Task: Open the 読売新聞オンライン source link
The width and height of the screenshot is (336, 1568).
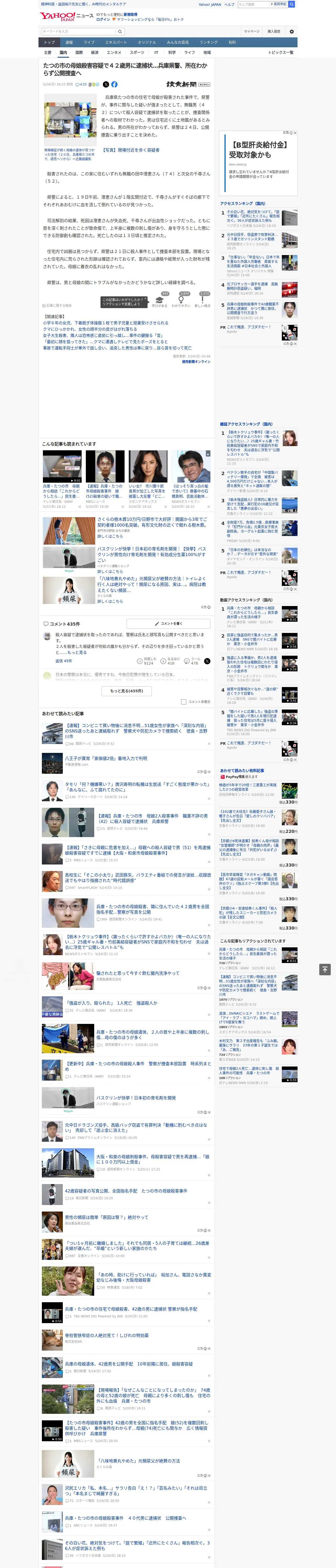Action: click(x=196, y=362)
